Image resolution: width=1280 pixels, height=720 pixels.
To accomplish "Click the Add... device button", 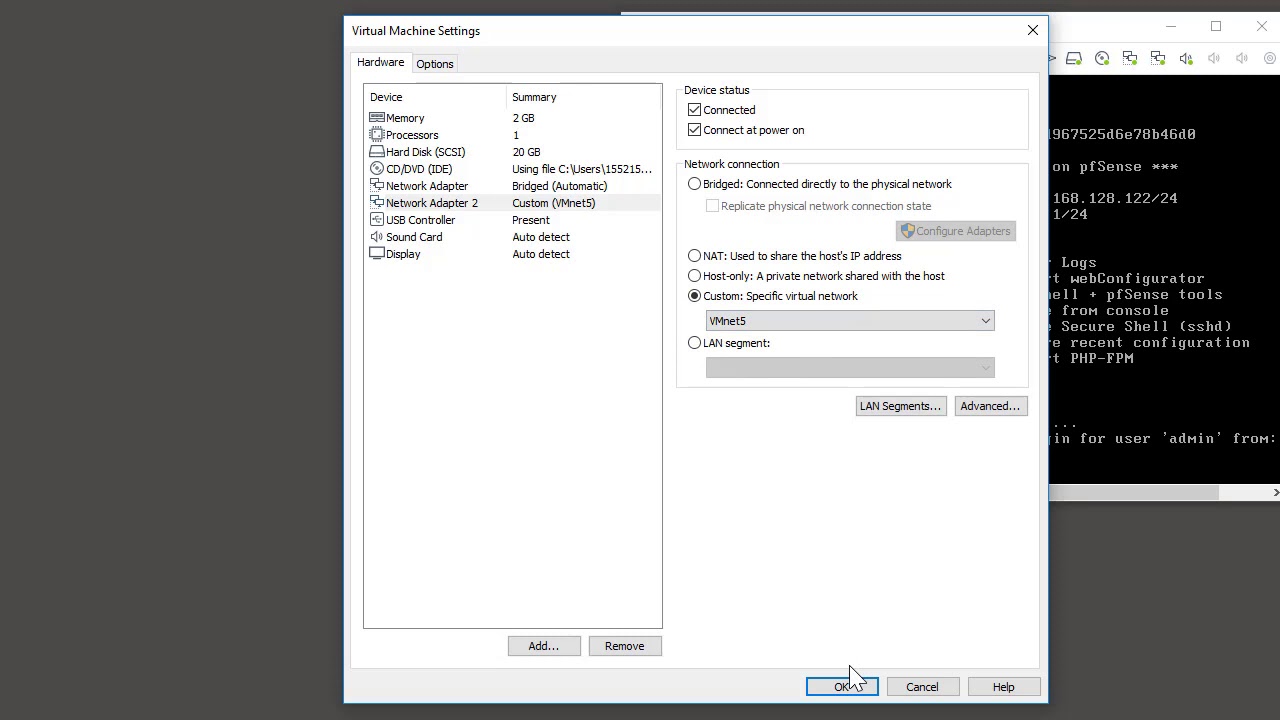I will 544,646.
